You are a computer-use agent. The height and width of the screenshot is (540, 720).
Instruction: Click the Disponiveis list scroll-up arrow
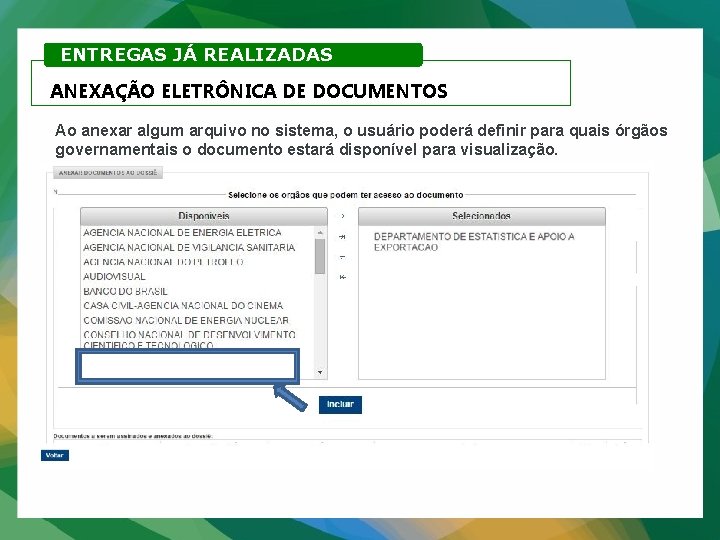[x=320, y=233]
